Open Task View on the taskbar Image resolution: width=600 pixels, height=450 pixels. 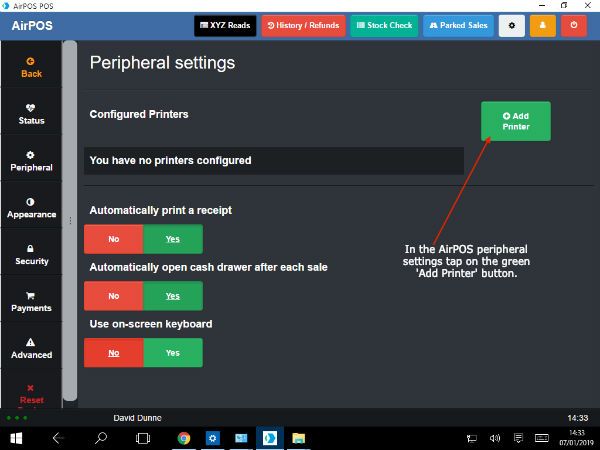tap(143, 438)
